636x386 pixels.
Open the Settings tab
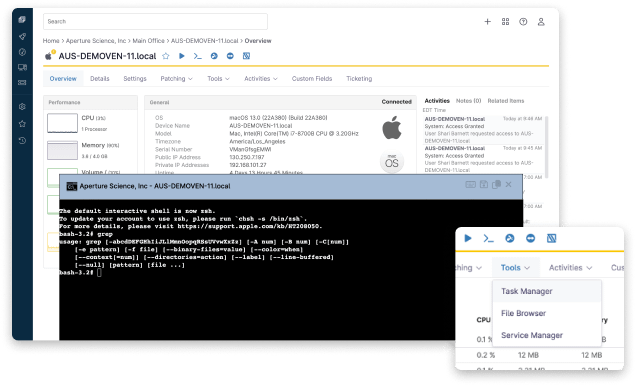pos(135,79)
